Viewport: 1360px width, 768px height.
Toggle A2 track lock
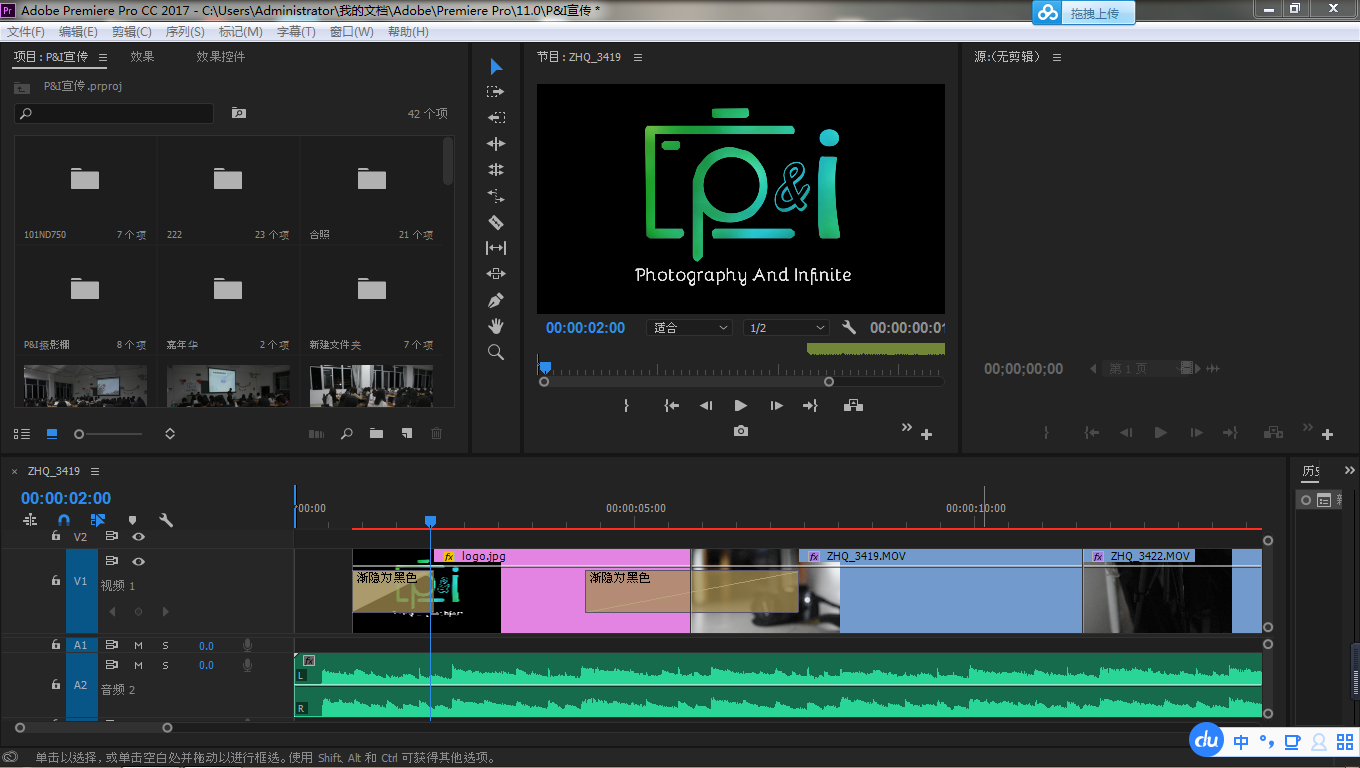(56, 685)
